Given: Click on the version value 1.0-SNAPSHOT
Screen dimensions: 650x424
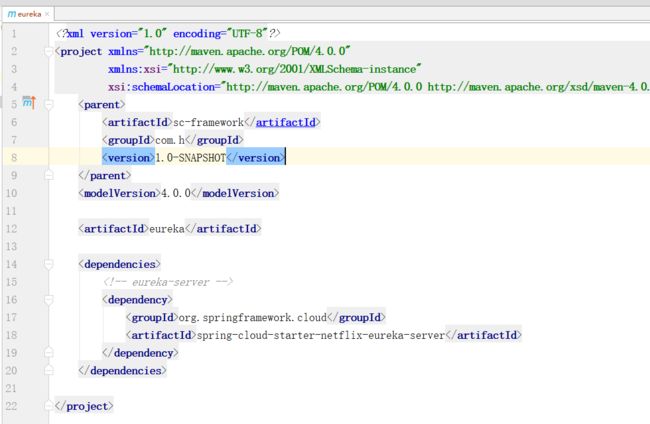Looking at the screenshot, I should tap(191, 158).
